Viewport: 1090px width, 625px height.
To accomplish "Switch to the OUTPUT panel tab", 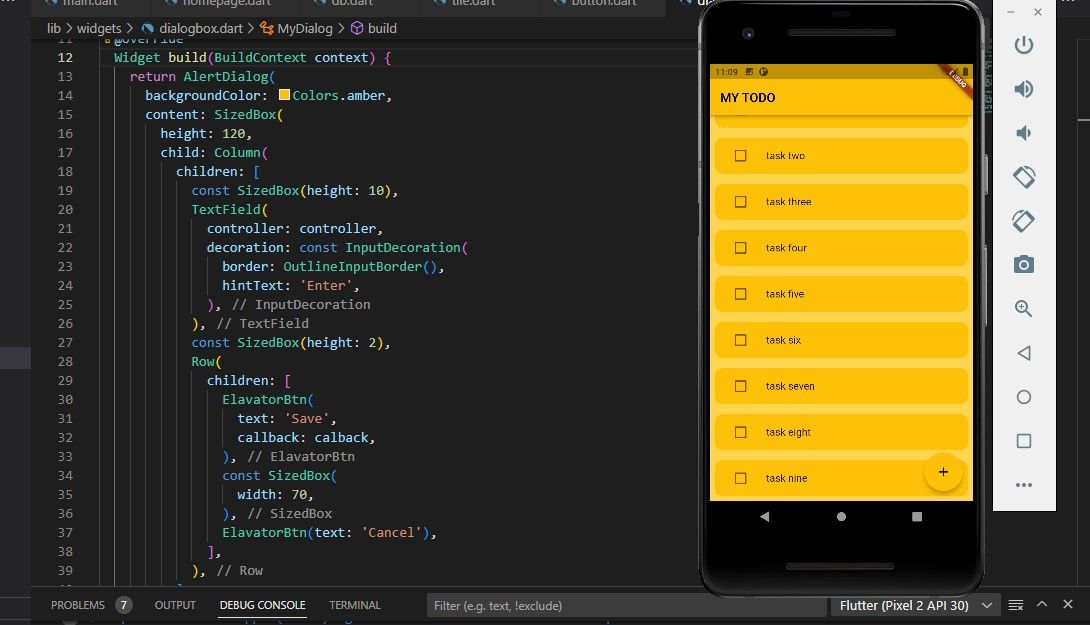I will 175,605.
